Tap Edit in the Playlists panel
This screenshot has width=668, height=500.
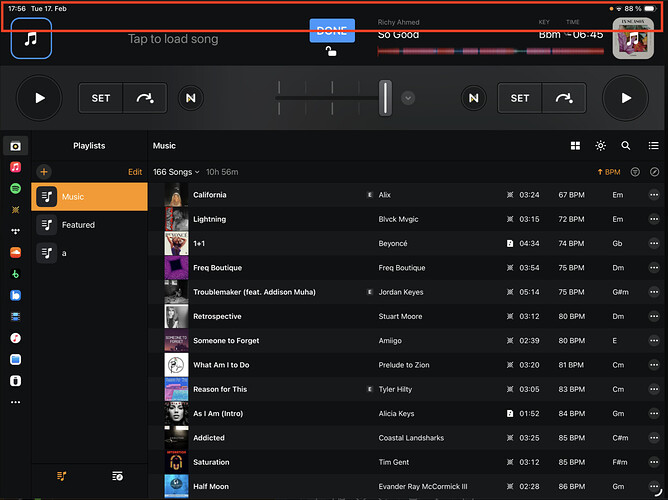point(135,172)
